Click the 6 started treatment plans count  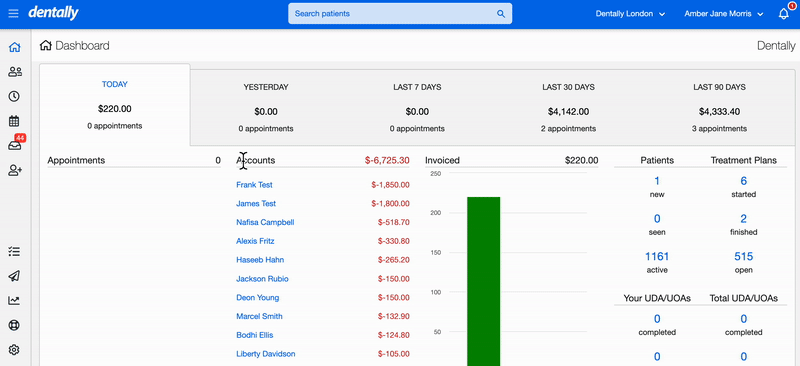click(744, 181)
